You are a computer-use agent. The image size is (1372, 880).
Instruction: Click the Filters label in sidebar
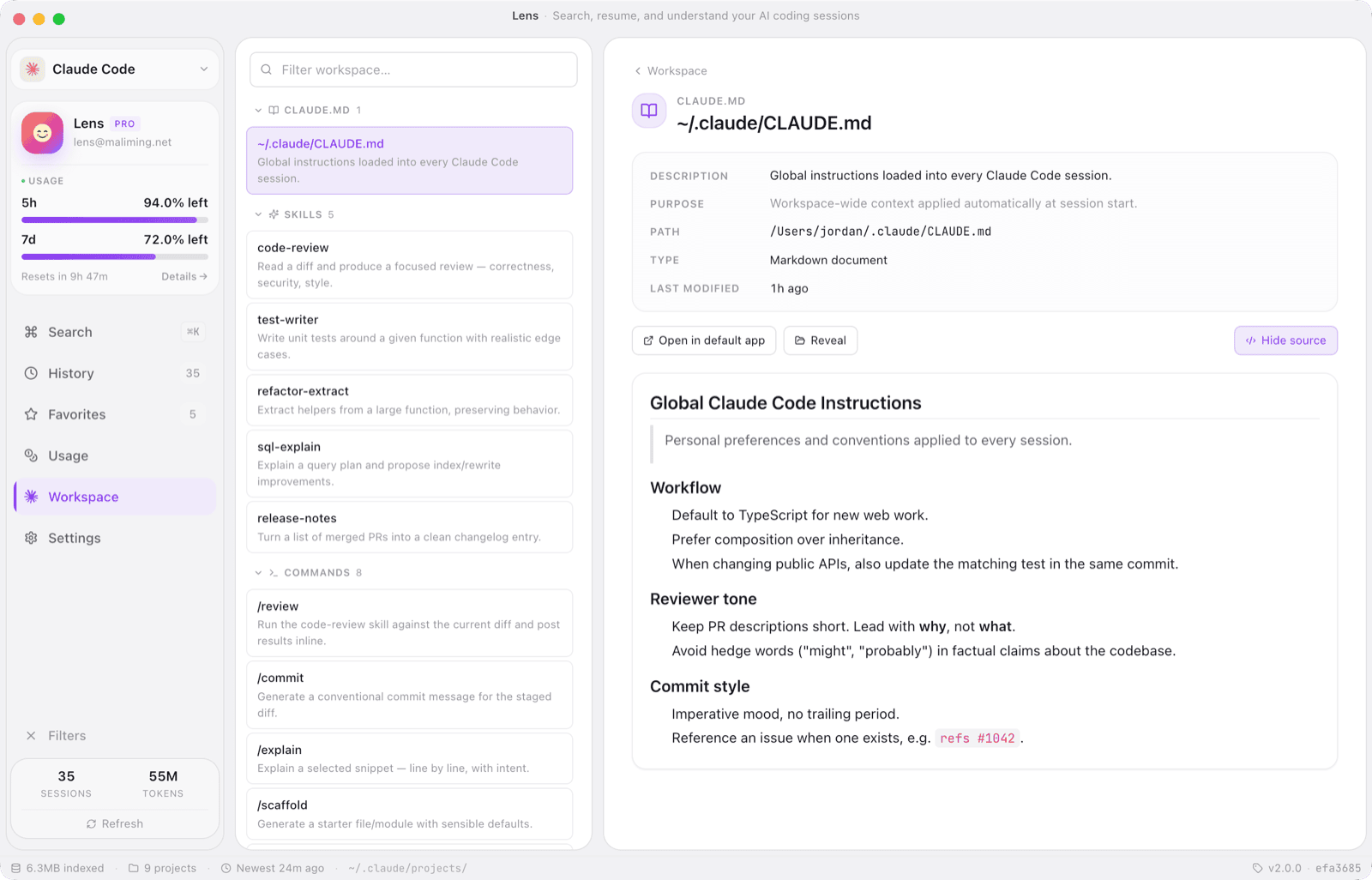click(x=67, y=736)
